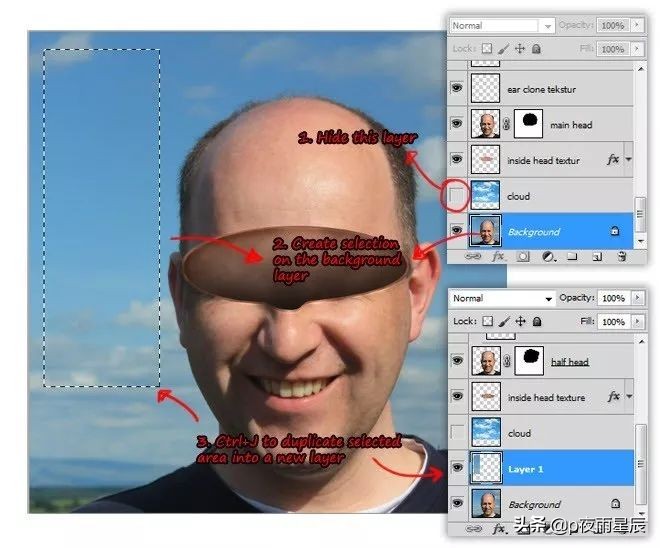
Task: Click padlock on Background layer beneath Layer 1
Action: [x=615, y=503]
